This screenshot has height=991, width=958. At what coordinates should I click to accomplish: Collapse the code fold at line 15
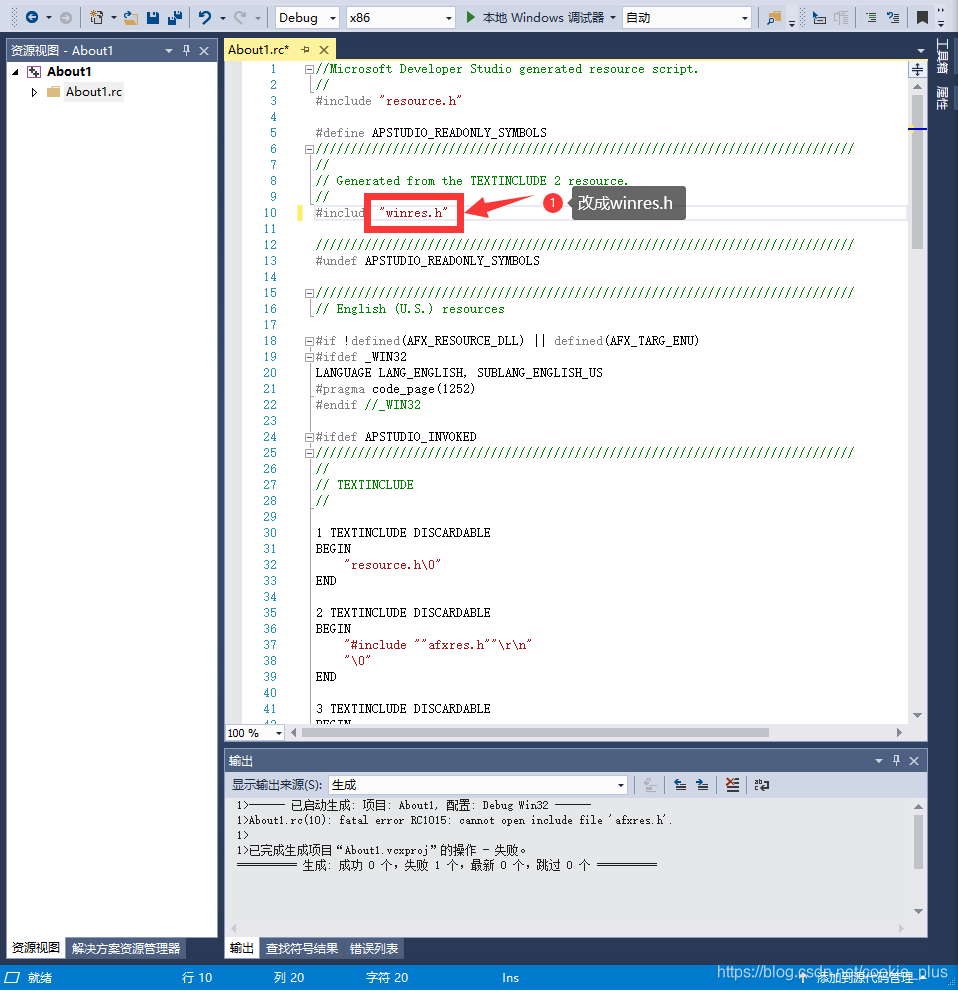click(x=309, y=293)
